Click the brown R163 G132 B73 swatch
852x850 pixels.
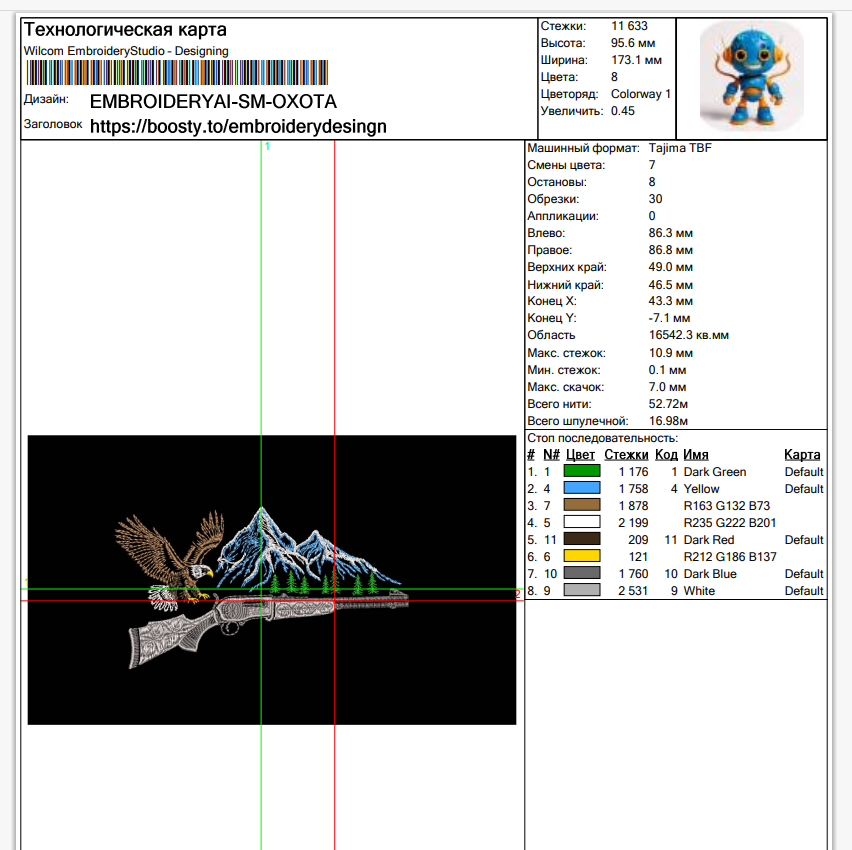coord(582,505)
